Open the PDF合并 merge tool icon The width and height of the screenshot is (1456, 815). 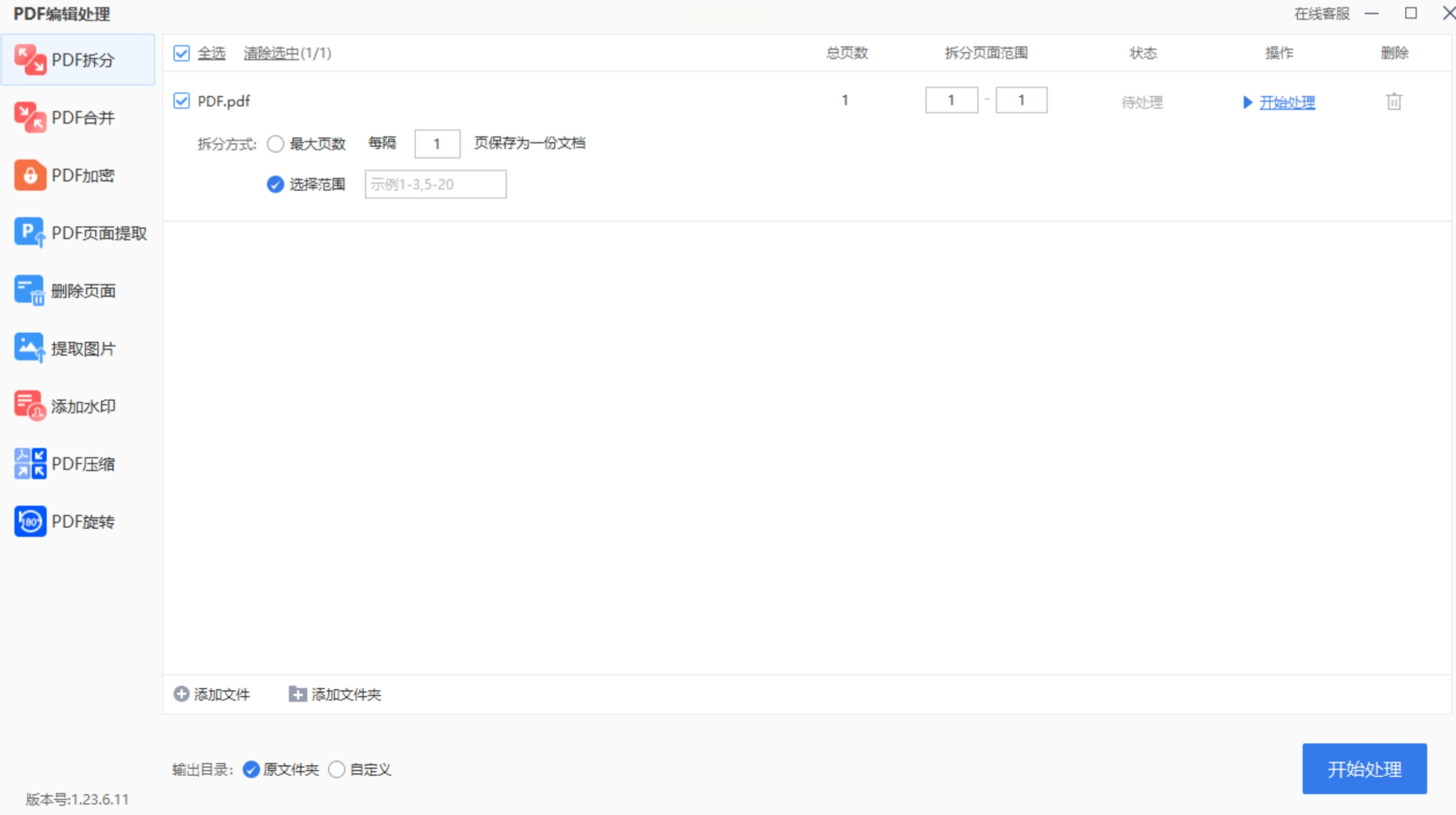coord(29,118)
